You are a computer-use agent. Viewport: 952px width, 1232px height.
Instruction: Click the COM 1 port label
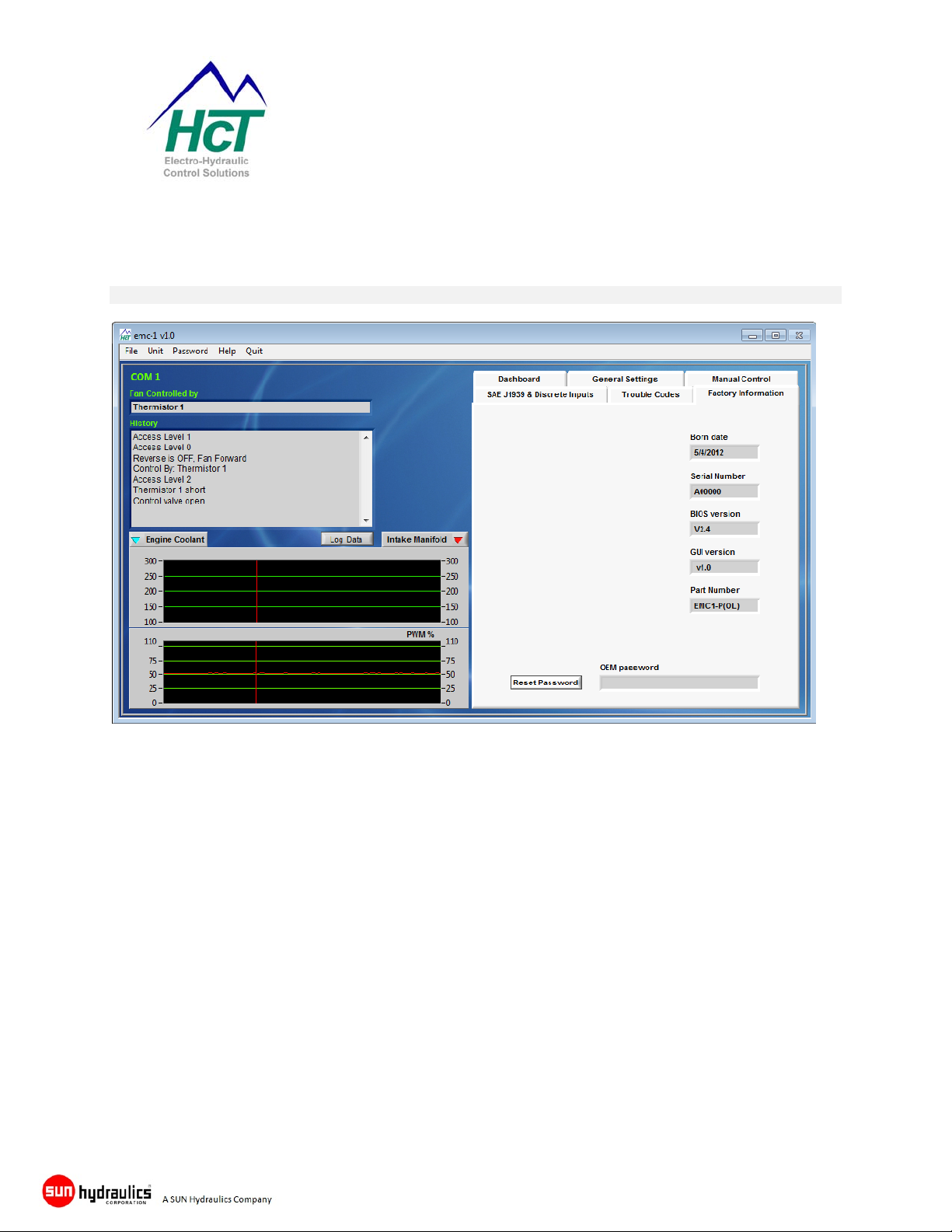pyautogui.click(x=145, y=377)
